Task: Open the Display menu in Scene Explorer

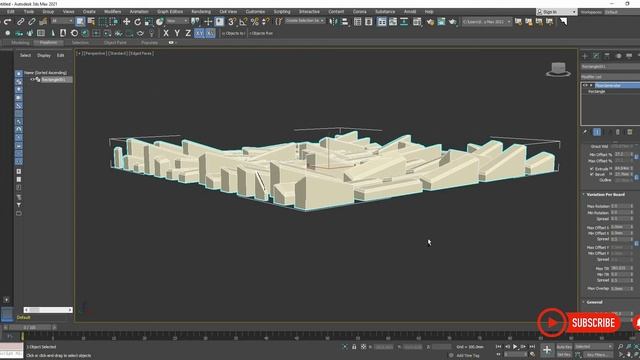Action: (x=44, y=55)
